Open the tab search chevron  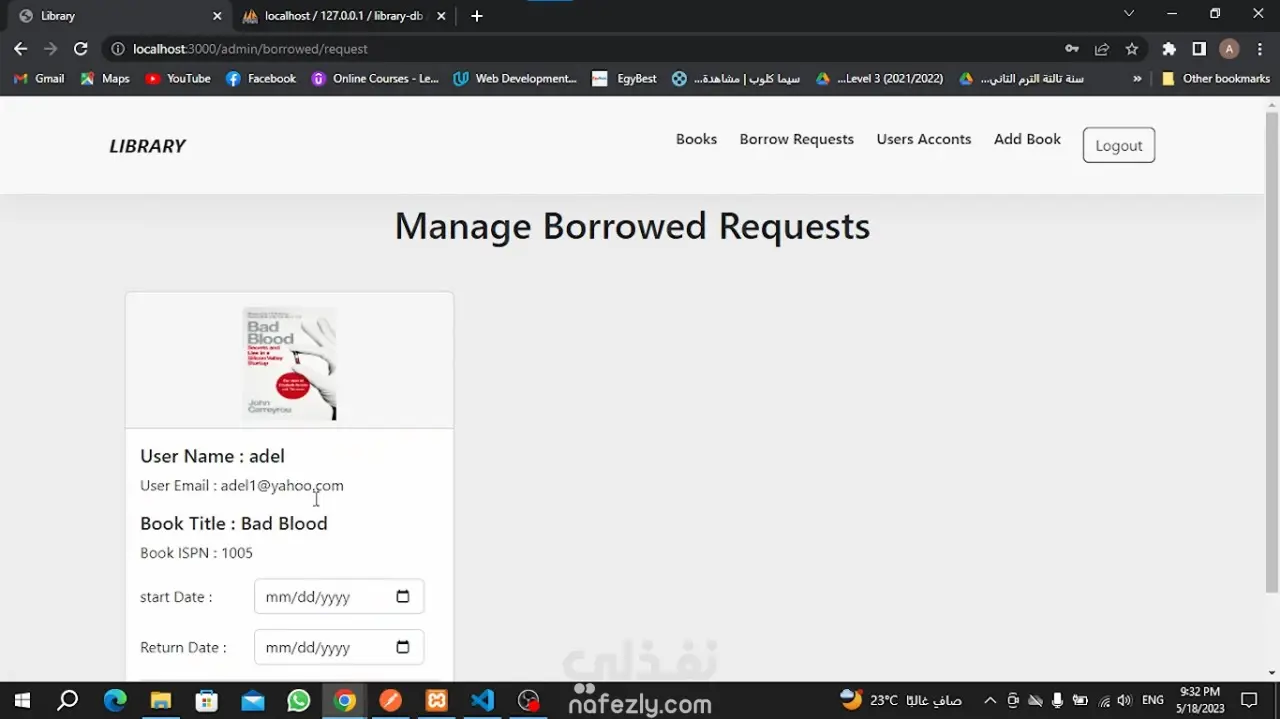(1129, 14)
